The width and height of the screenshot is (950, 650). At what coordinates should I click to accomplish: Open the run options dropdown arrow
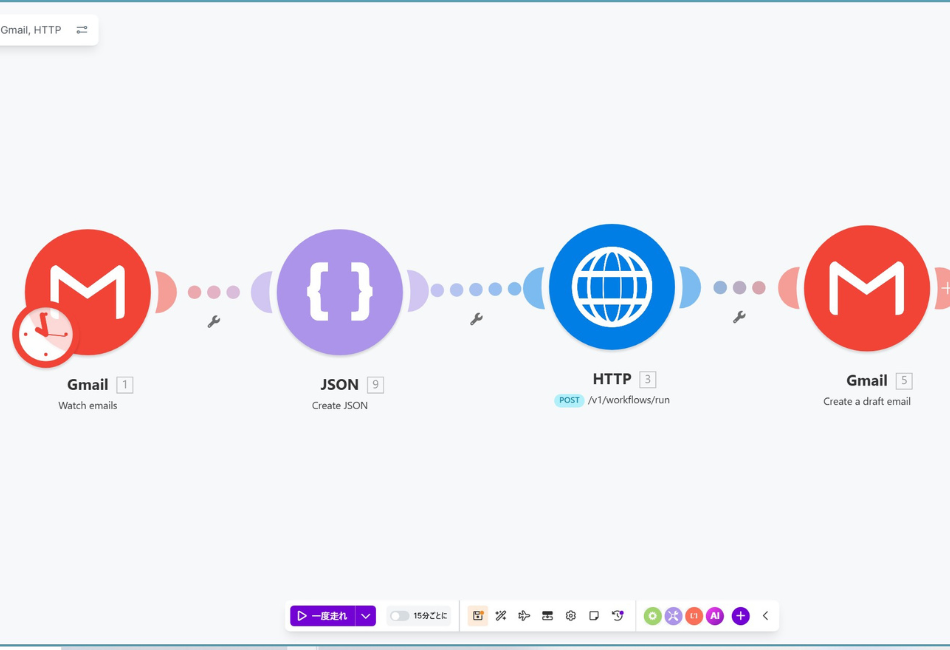coord(366,615)
